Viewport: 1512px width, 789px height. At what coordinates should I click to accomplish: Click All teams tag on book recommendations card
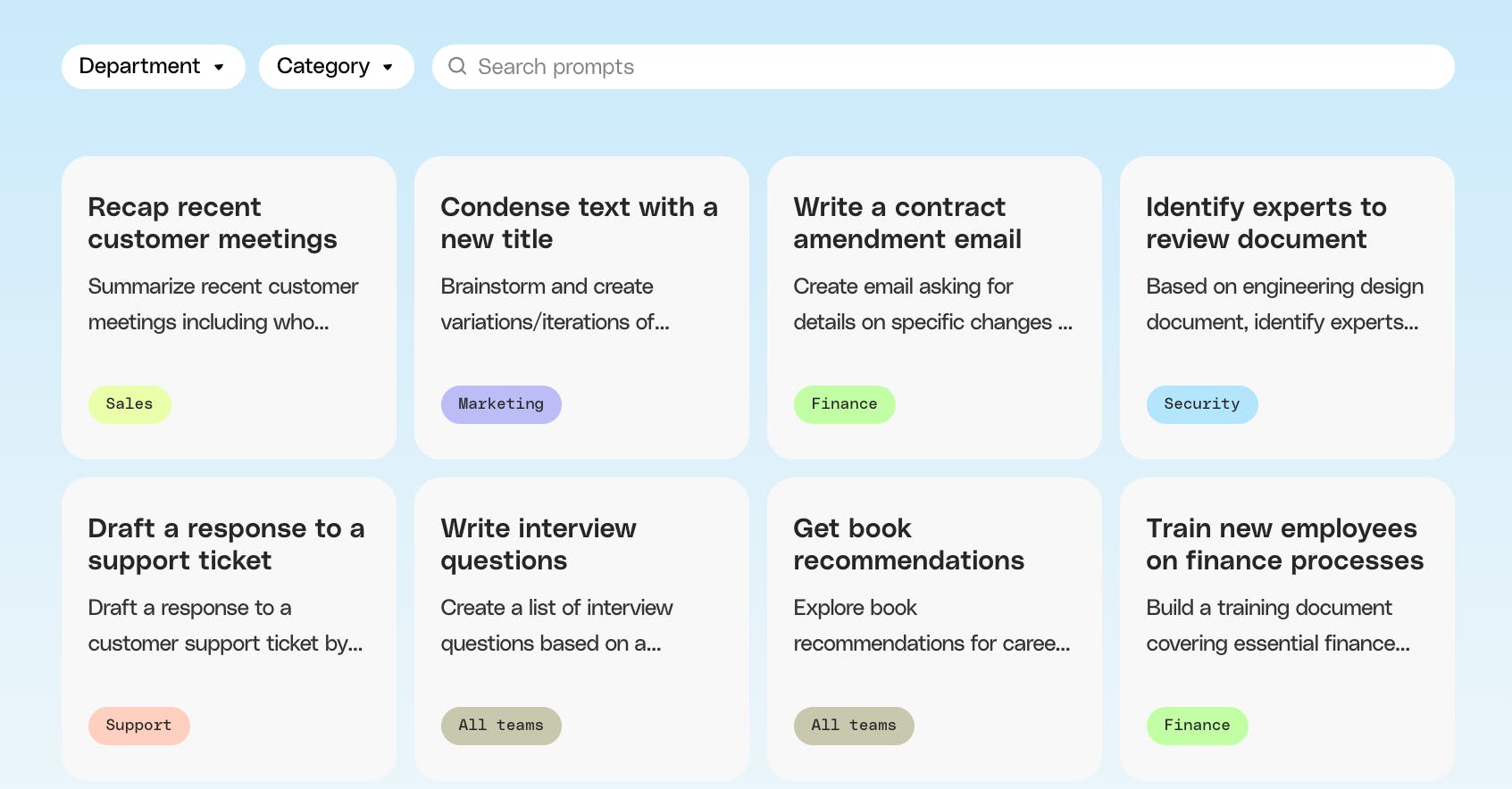[853, 726]
